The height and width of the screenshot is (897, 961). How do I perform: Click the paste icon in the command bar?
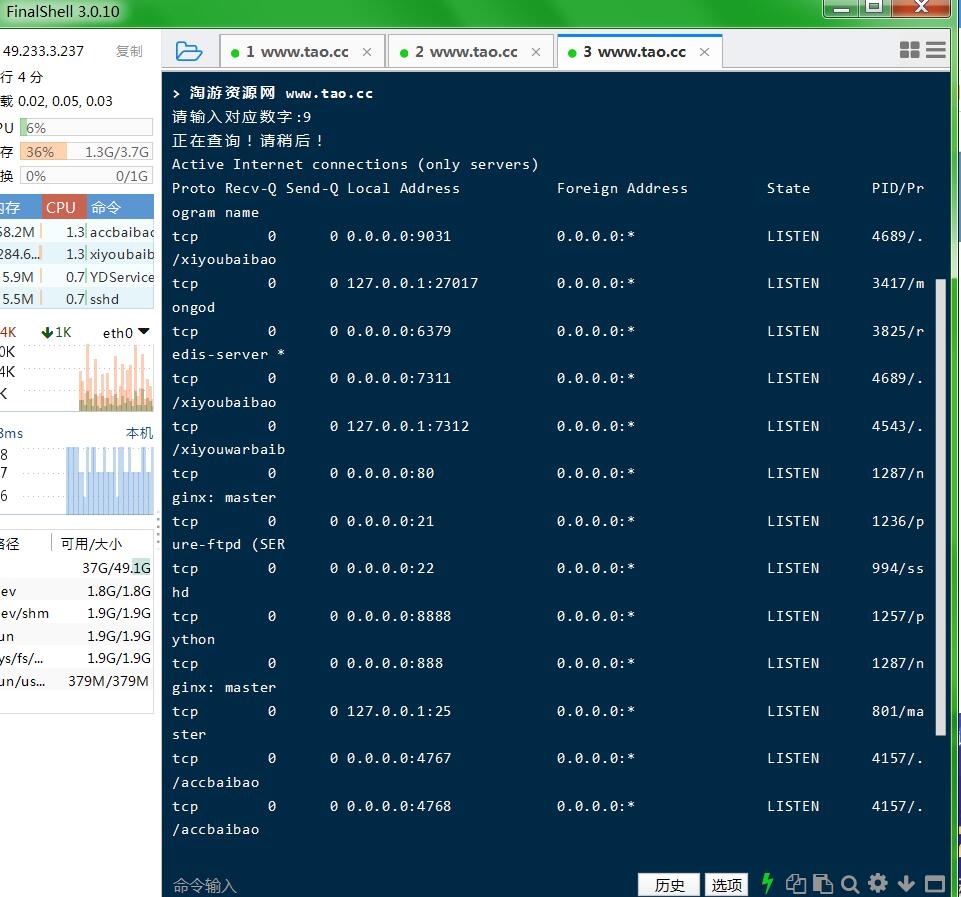tap(822, 883)
